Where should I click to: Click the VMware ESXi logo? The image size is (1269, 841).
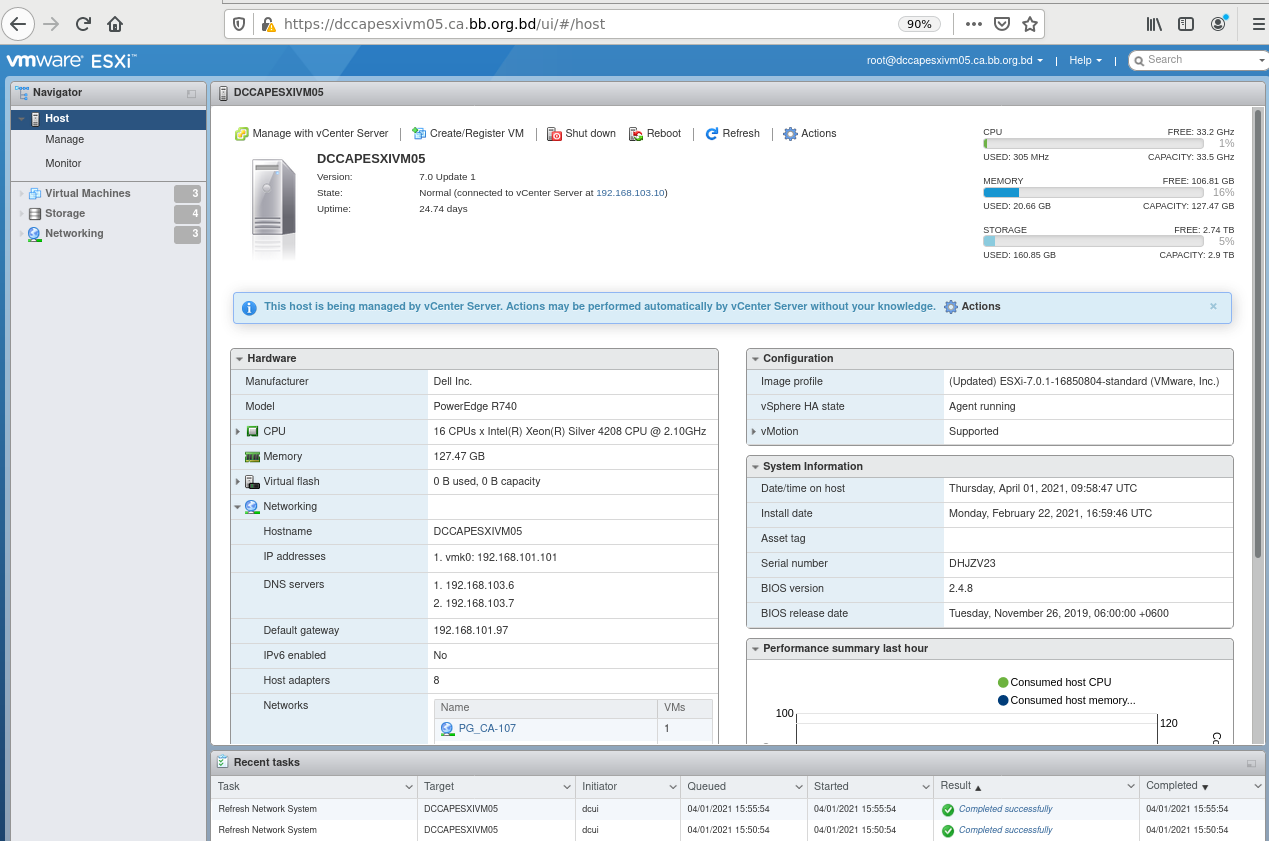[x=70, y=61]
